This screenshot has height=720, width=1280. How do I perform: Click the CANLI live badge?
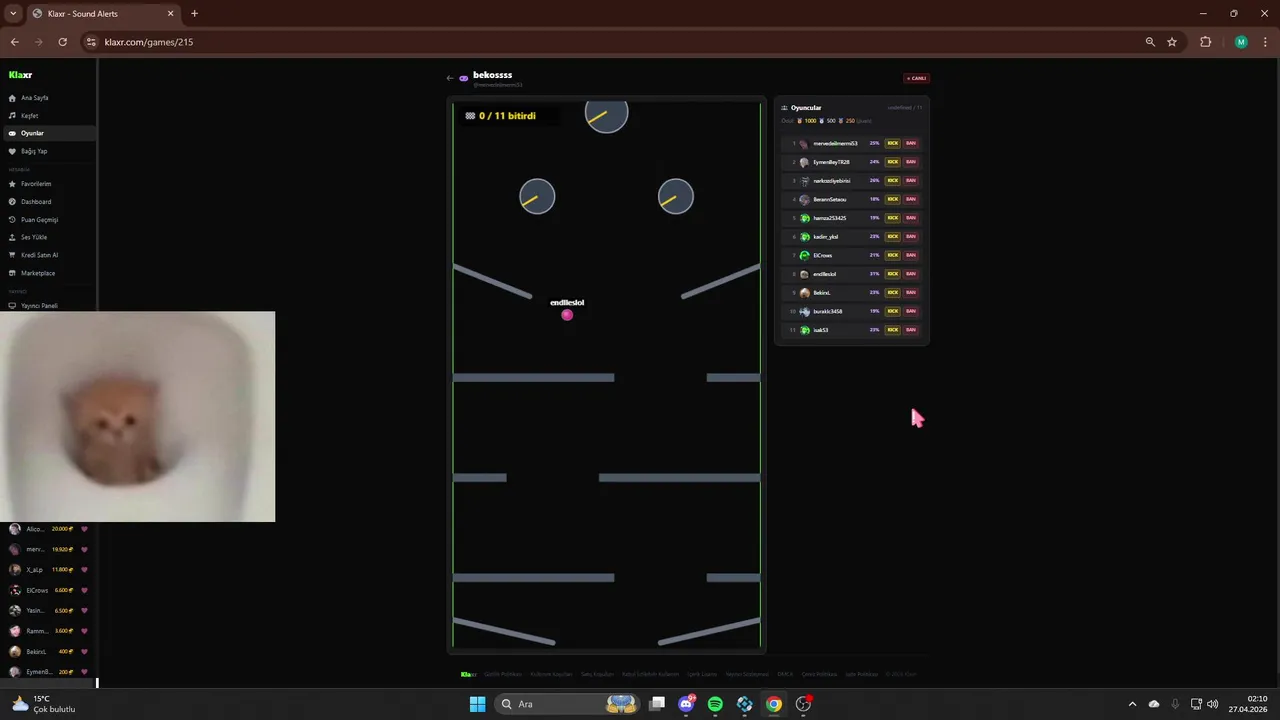click(x=916, y=78)
